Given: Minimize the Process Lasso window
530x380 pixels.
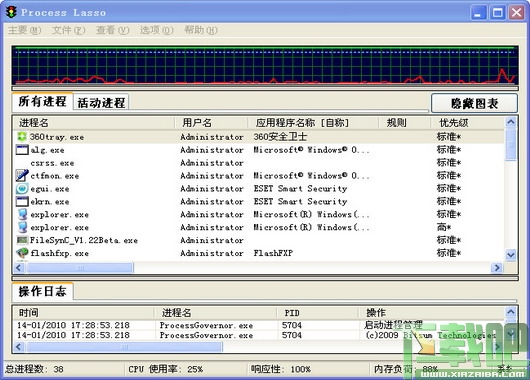Looking at the screenshot, I should point(478,13).
